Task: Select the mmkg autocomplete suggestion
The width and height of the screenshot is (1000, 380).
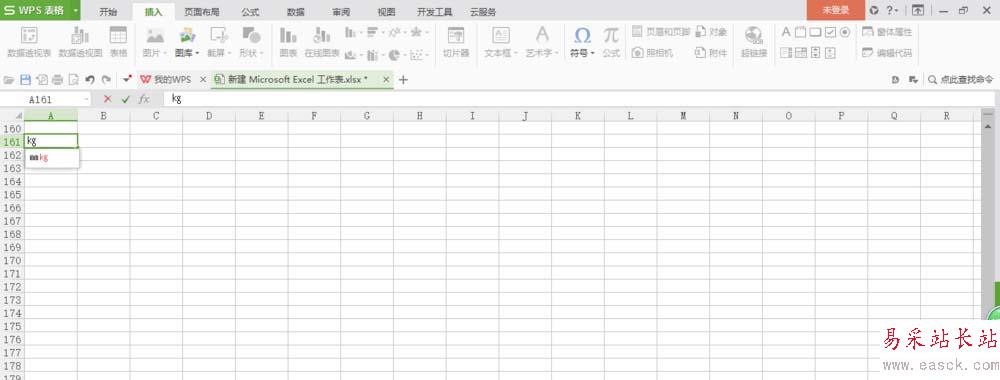Action: (52, 157)
